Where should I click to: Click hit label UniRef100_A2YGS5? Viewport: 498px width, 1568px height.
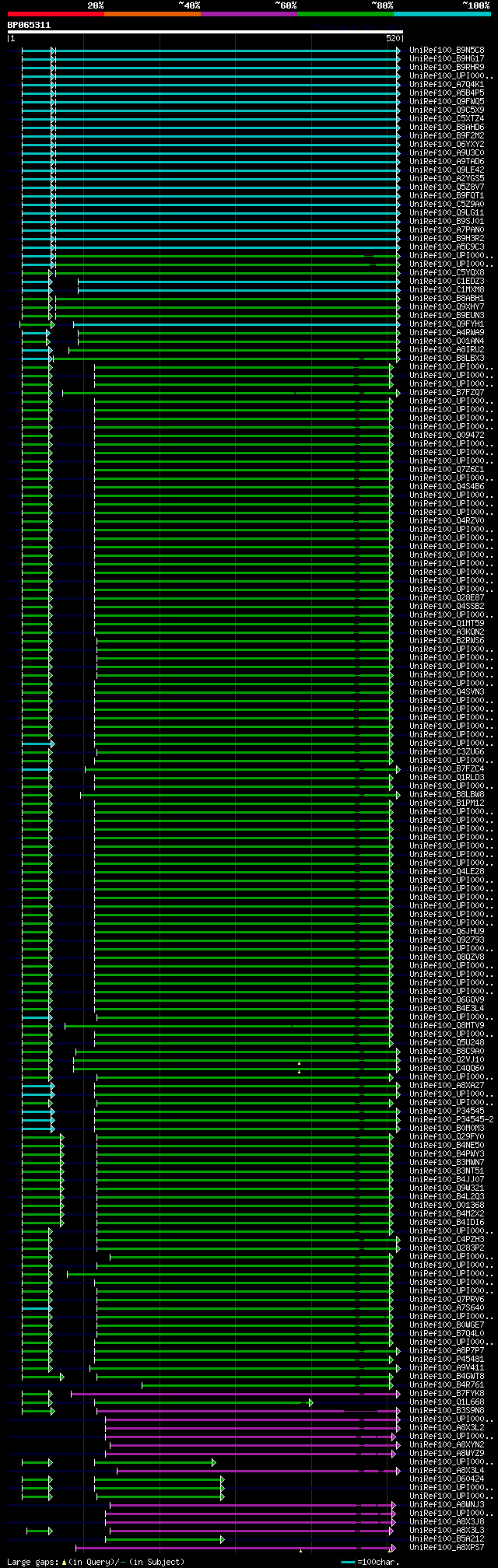point(447,179)
